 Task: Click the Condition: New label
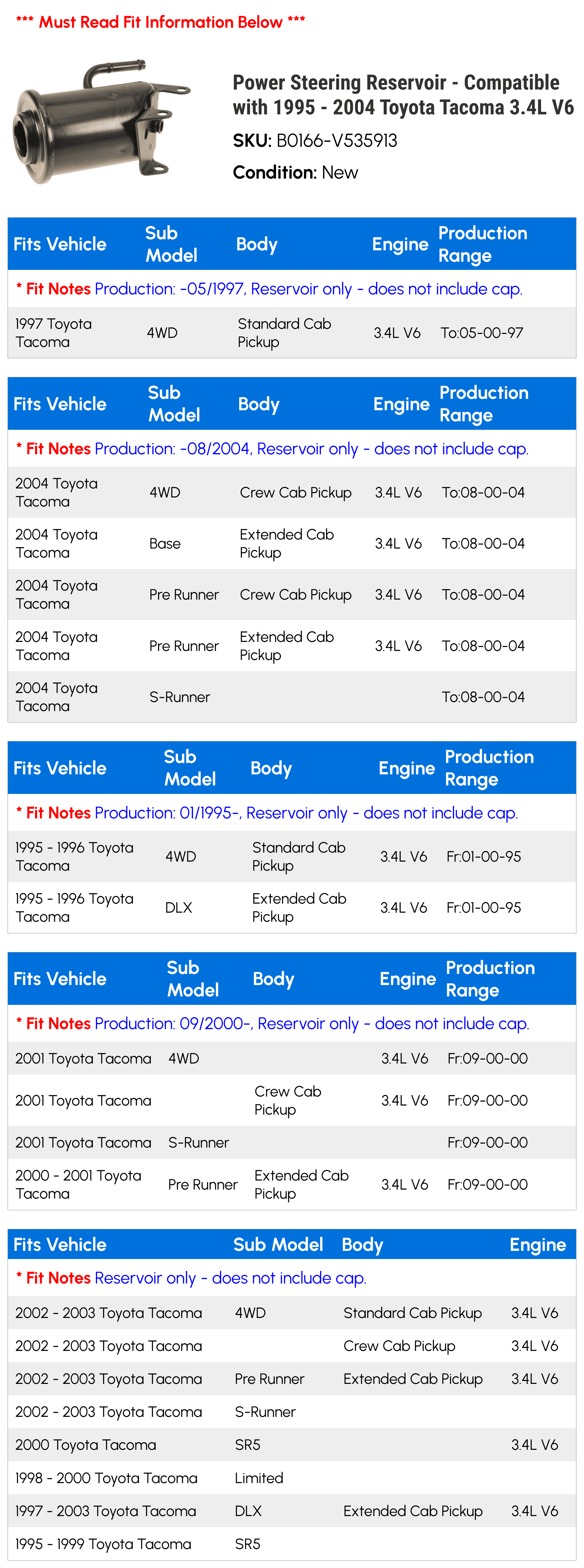point(295,172)
